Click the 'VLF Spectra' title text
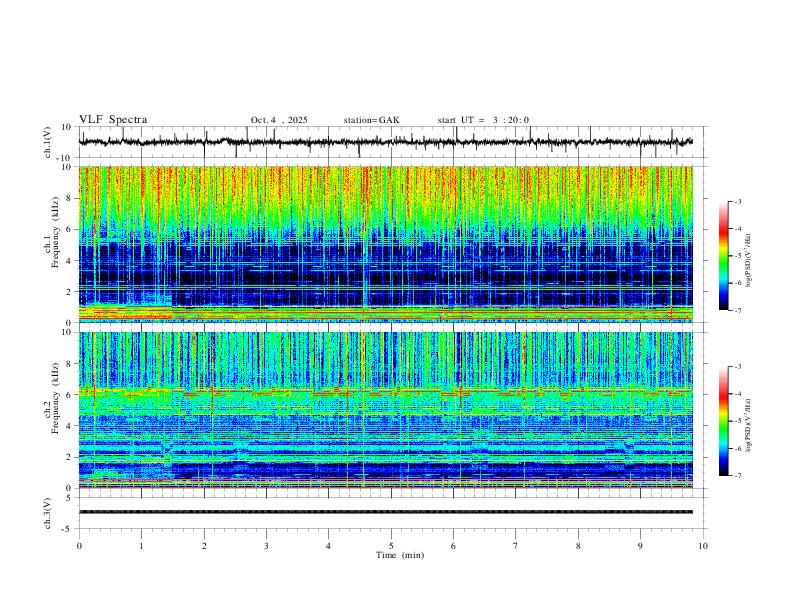 point(113,120)
